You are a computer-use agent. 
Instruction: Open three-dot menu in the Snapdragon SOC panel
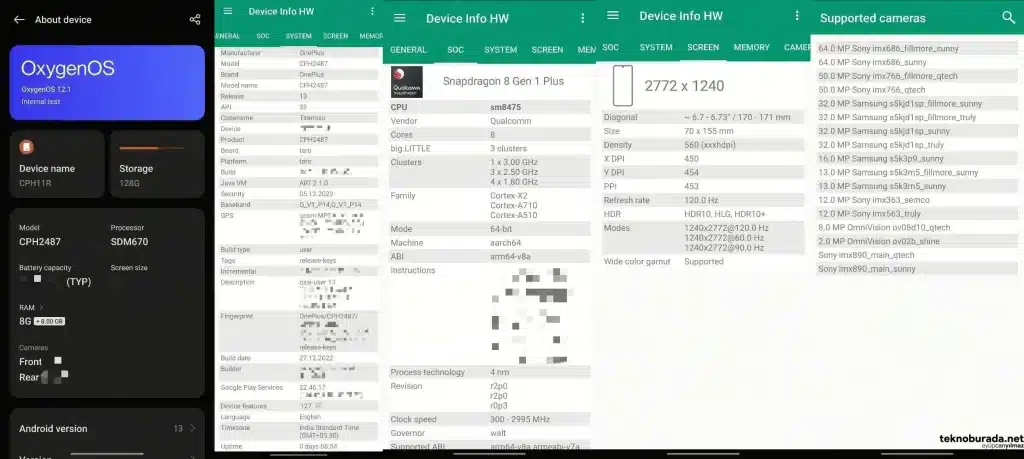point(583,18)
